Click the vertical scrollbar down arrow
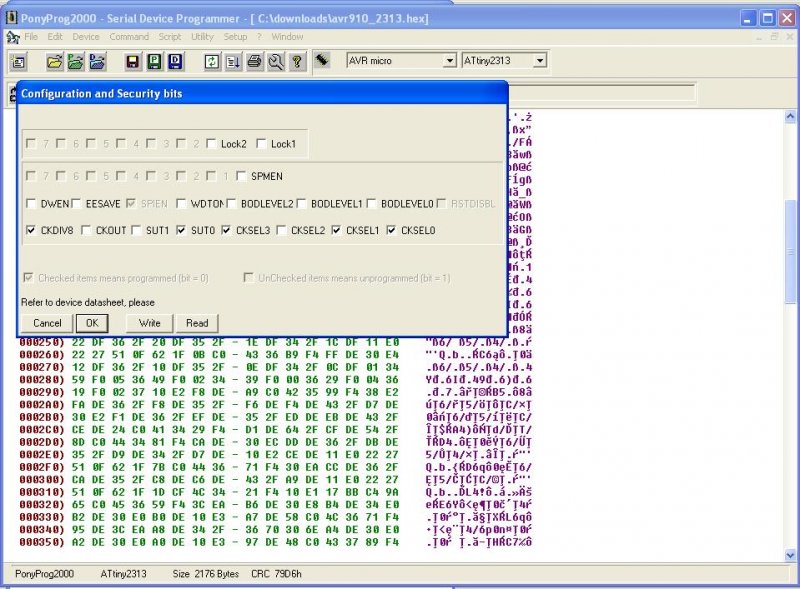800x589 pixels. 790,555
